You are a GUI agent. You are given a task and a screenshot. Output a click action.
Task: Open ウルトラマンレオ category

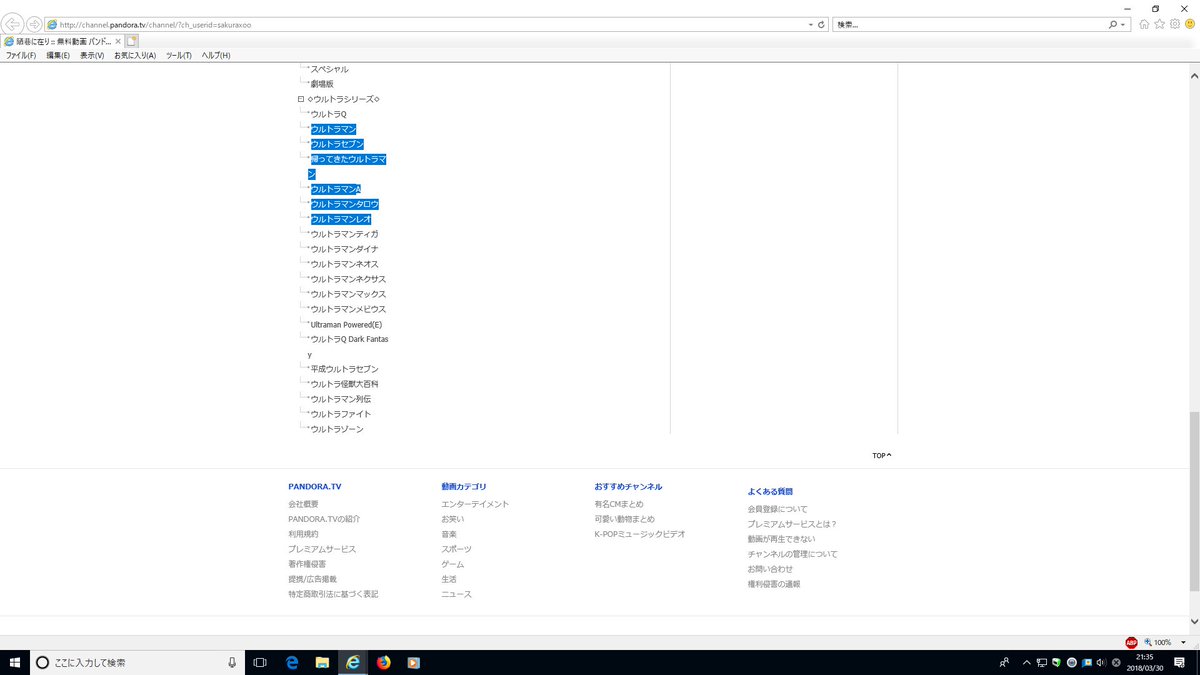pyautogui.click(x=341, y=219)
